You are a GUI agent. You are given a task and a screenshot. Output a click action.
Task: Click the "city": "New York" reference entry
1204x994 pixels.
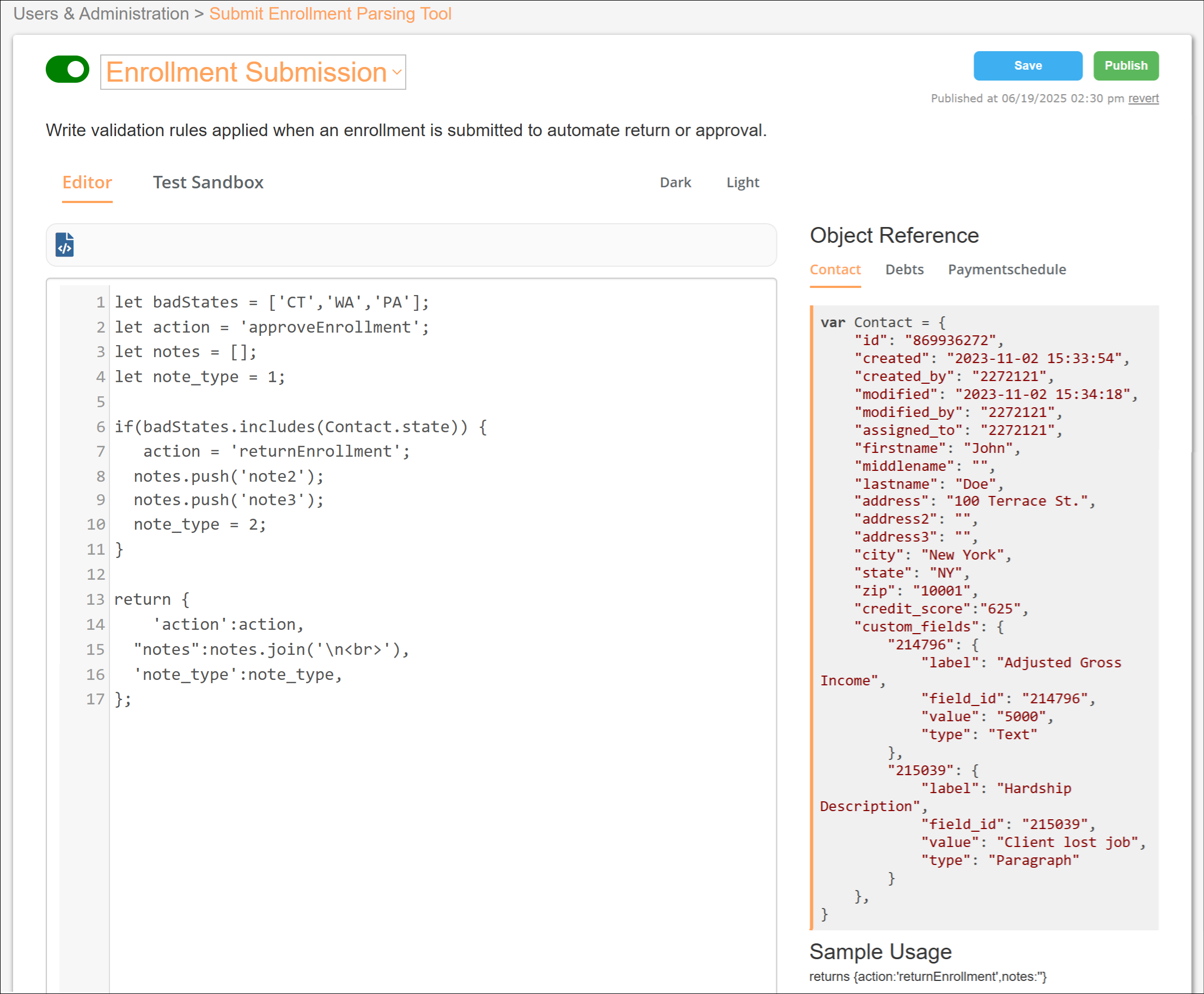pyautogui.click(x=932, y=555)
